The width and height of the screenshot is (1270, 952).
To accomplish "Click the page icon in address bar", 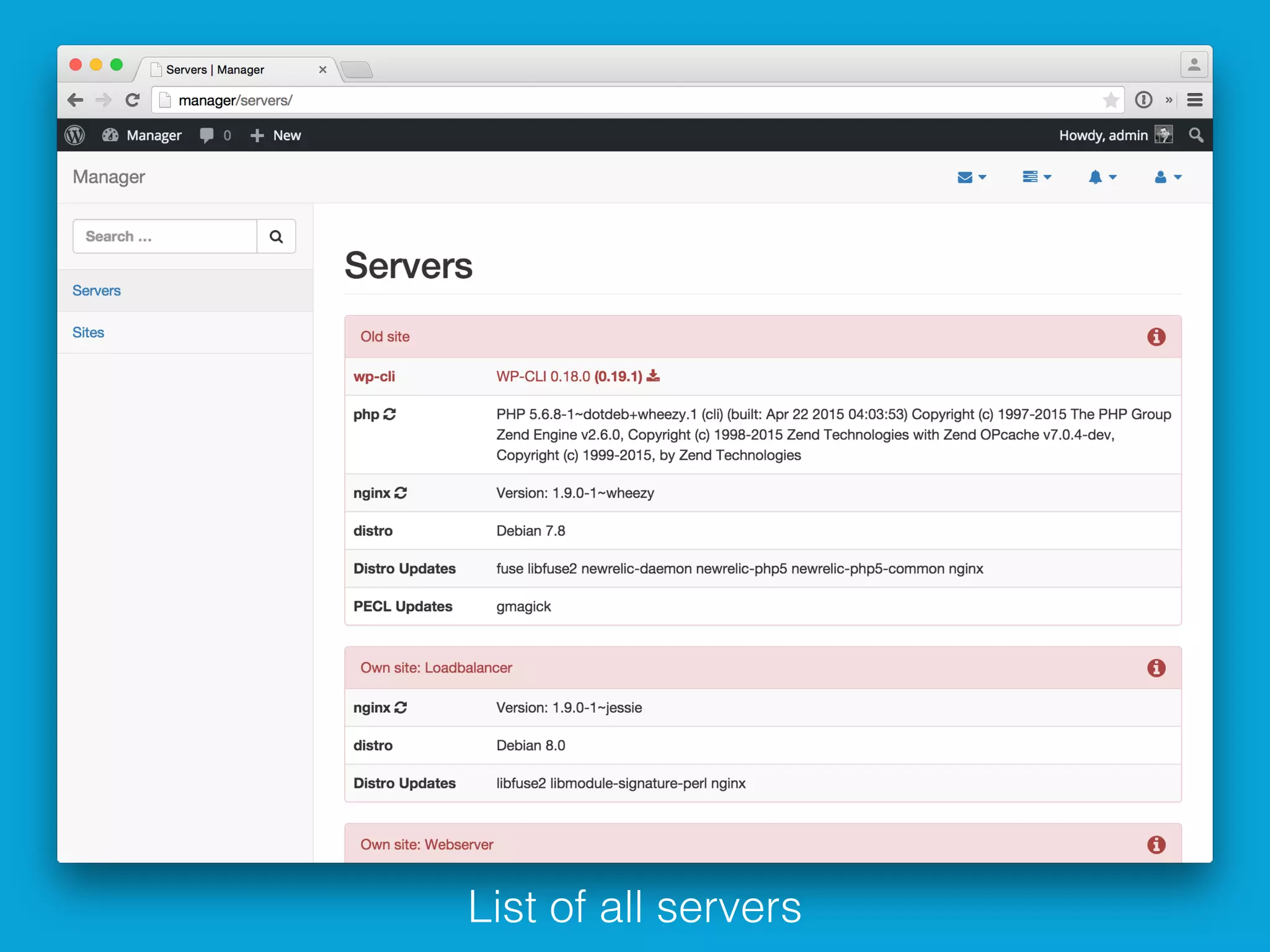I will point(165,100).
